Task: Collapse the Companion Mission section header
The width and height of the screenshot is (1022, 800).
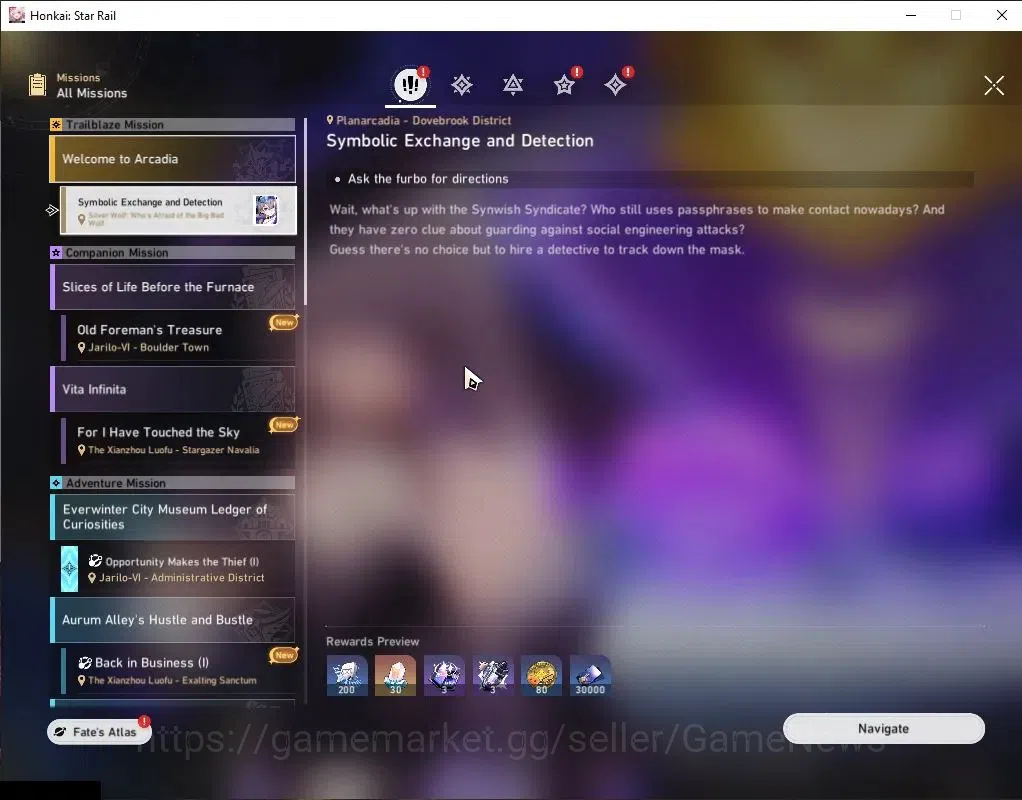Action: pyautogui.click(x=172, y=252)
